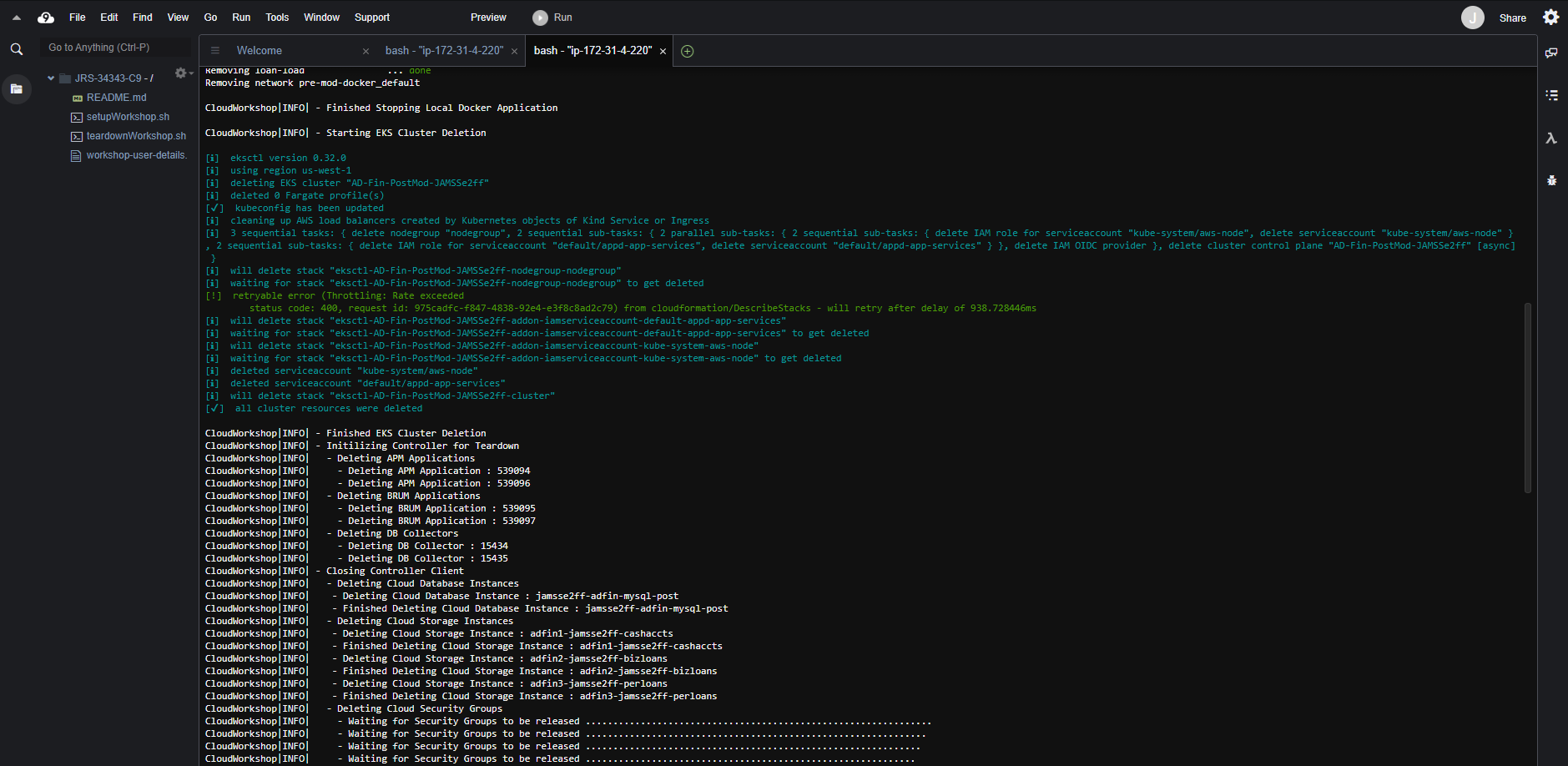Open the Cloud9 logo menu
The width and height of the screenshot is (1568, 766).
tap(46, 18)
